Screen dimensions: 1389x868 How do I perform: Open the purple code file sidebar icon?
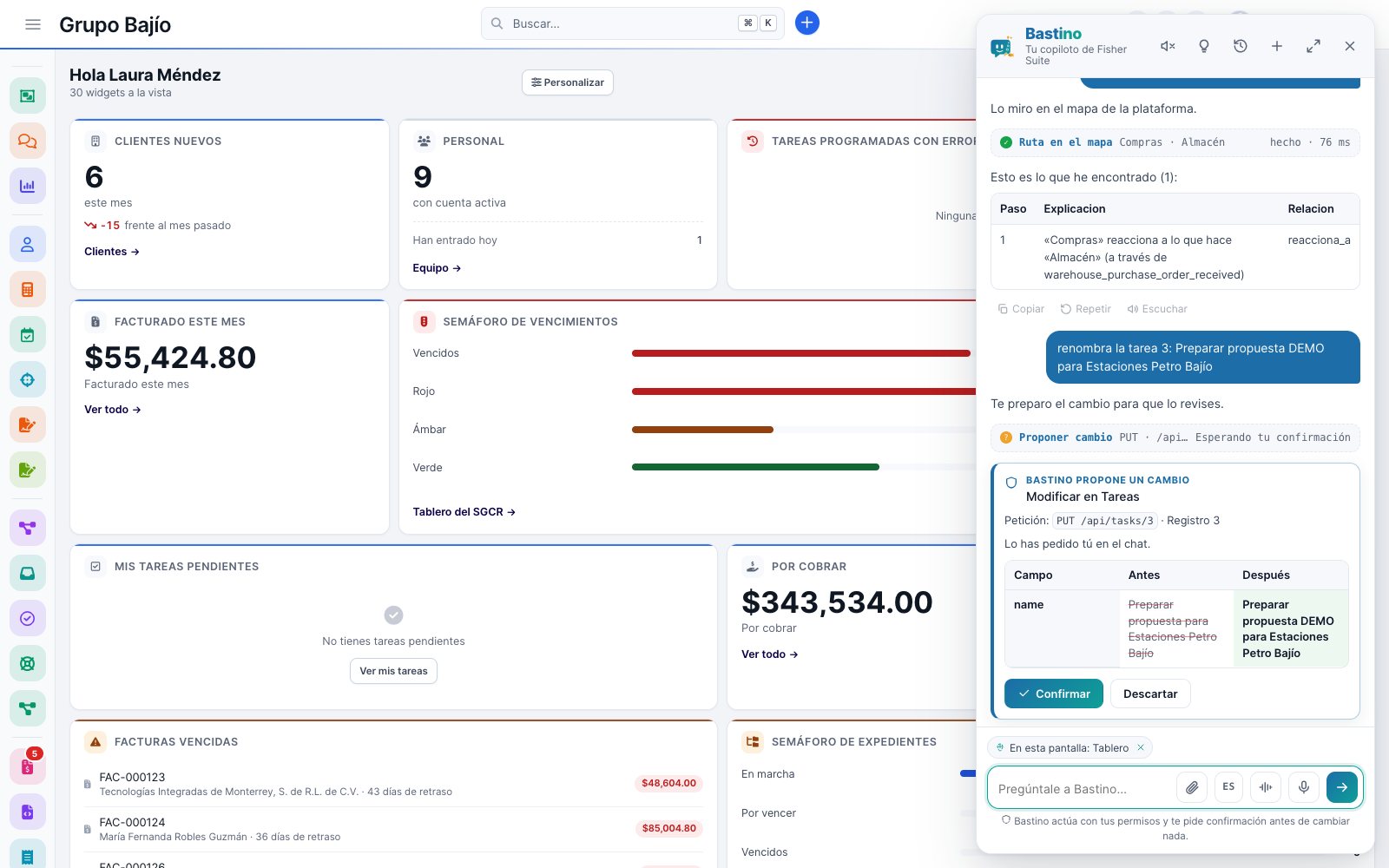click(28, 812)
